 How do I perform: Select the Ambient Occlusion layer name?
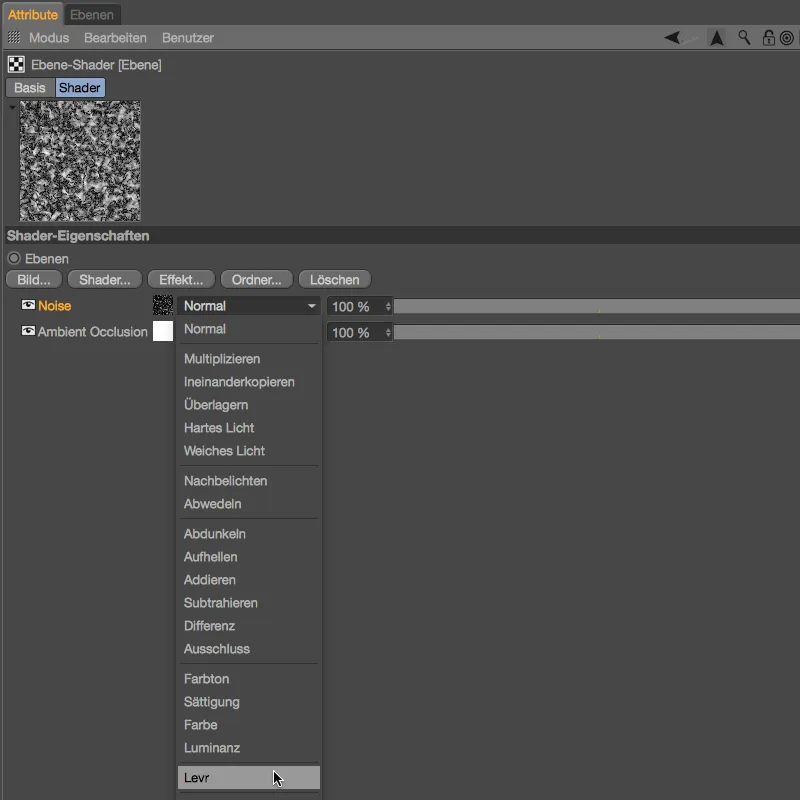click(93, 332)
